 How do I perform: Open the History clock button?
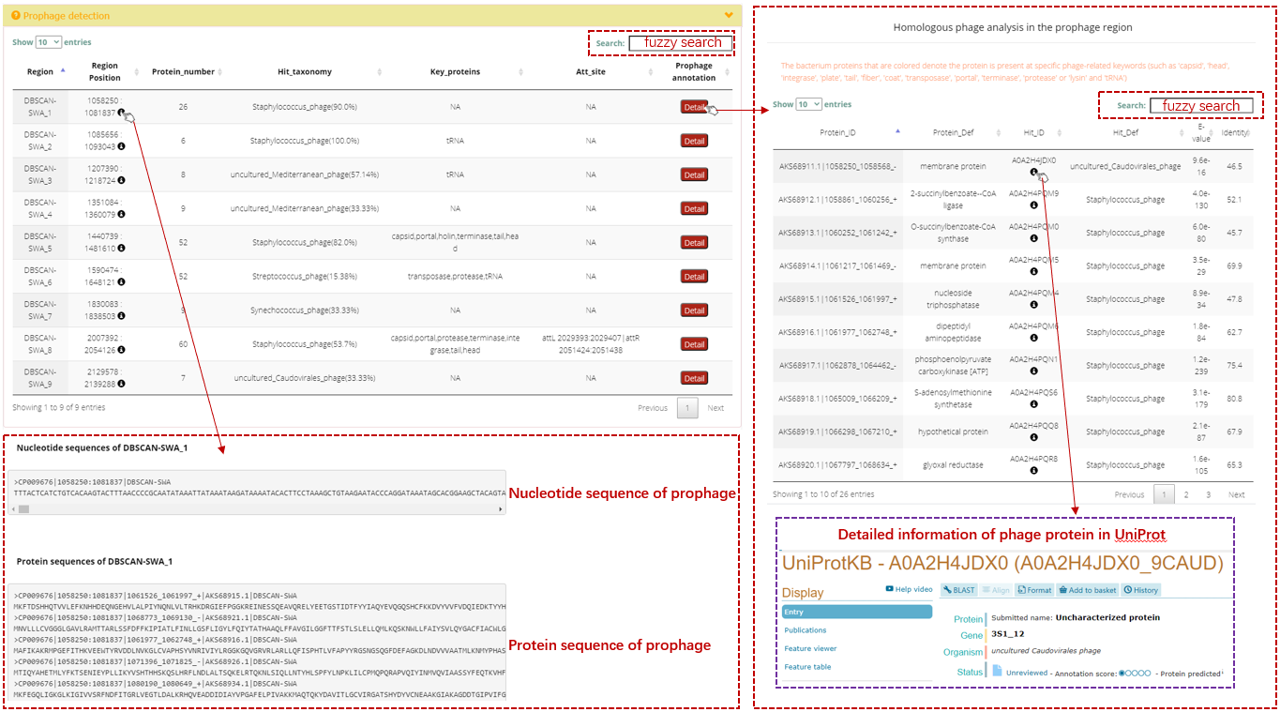pyautogui.click(x=1141, y=590)
